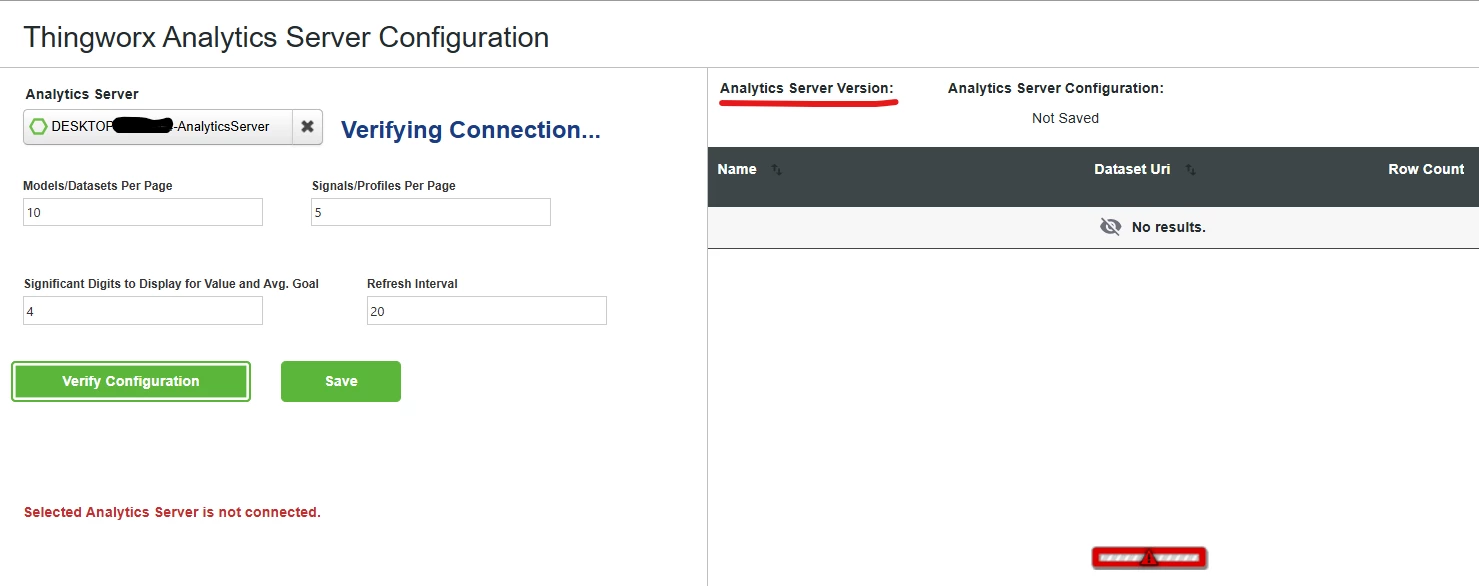Image resolution: width=1479 pixels, height=586 pixels.
Task: Click the No results. message
Action: click(1169, 227)
